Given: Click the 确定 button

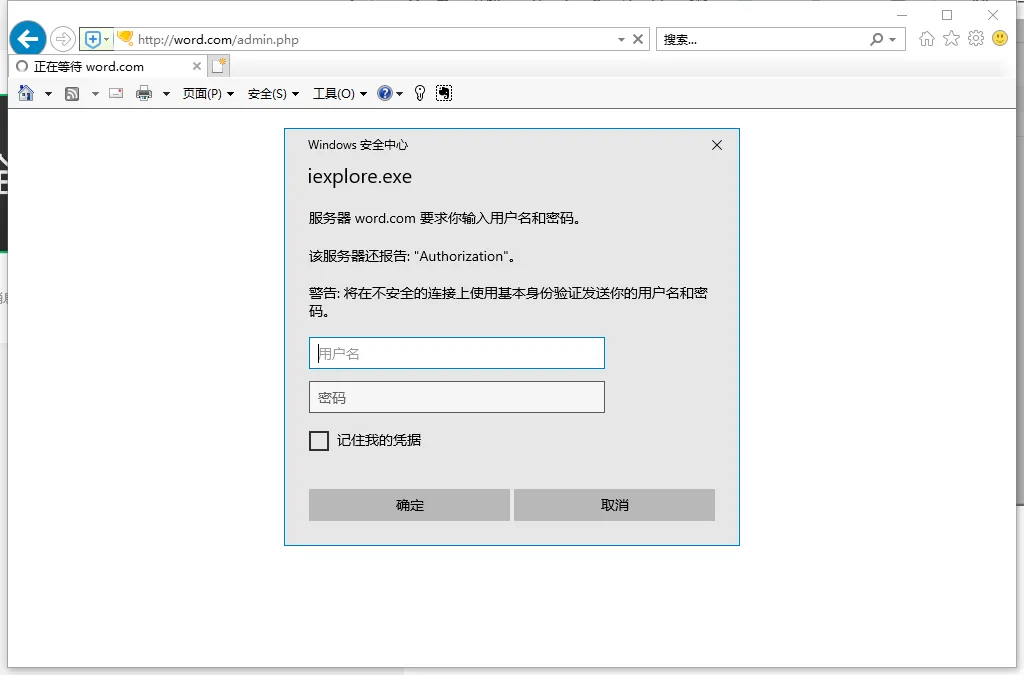Looking at the screenshot, I should (x=409, y=505).
